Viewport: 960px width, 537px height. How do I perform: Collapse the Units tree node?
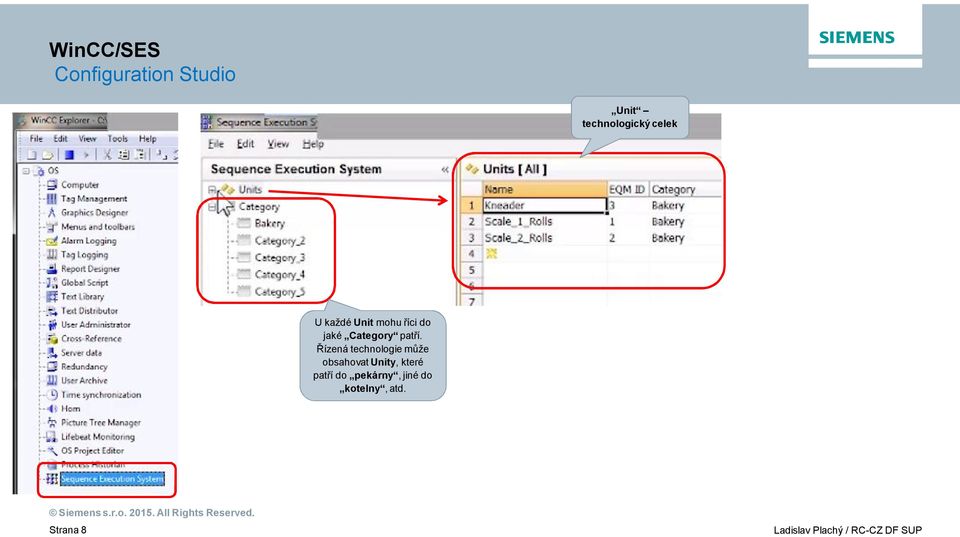click(212, 190)
